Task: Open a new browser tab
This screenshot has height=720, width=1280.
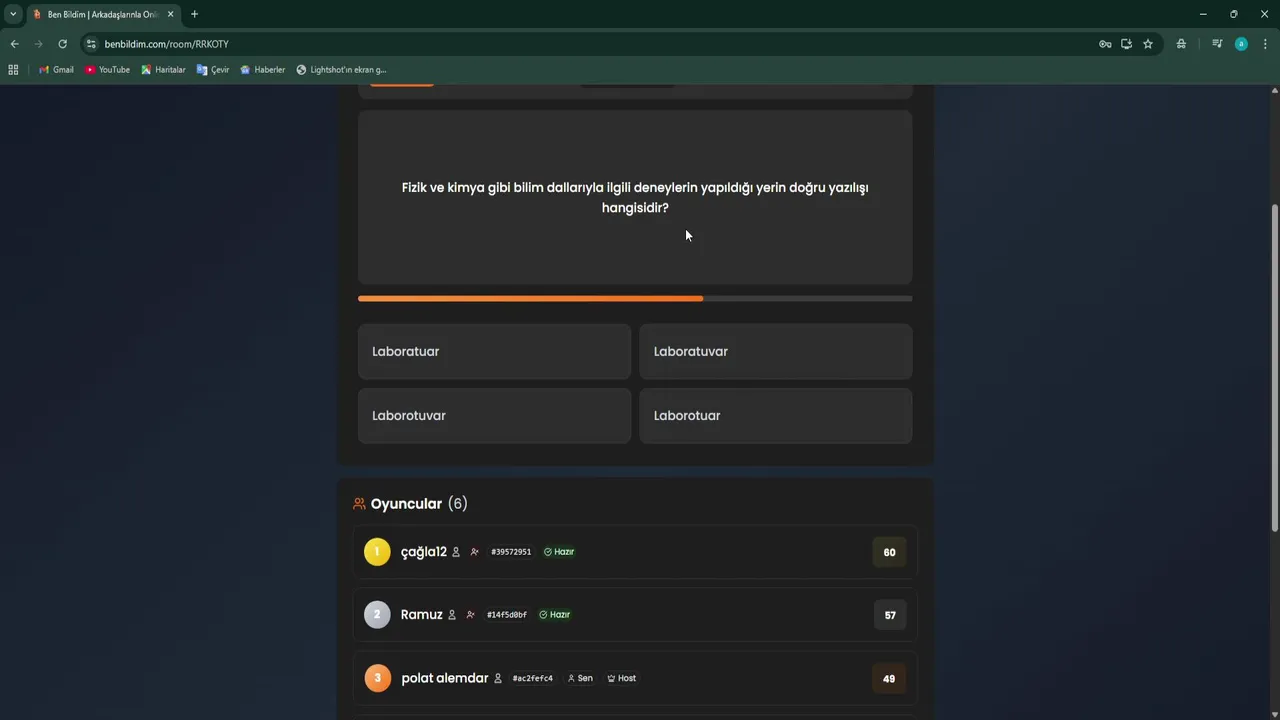Action: coord(194,14)
